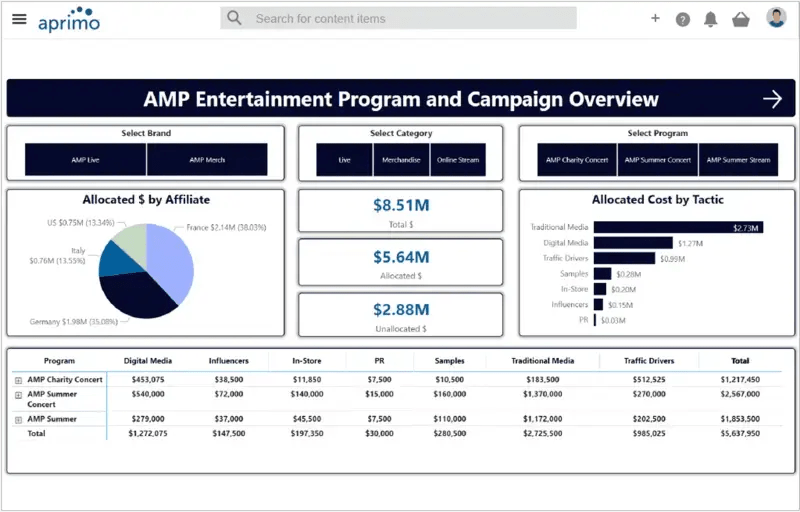800x512 pixels.
Task: Click the Influencers column header
Action: [x=229, y=361]
